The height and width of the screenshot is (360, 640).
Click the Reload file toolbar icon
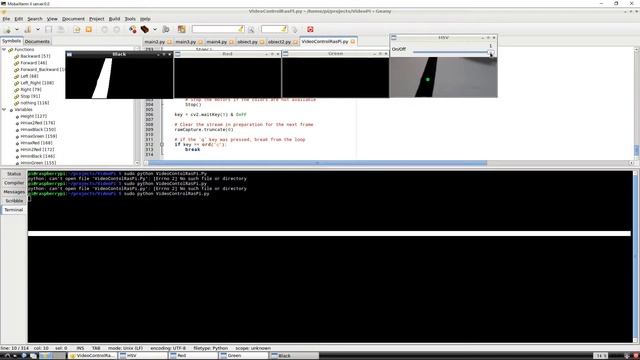tap(77, 29)
